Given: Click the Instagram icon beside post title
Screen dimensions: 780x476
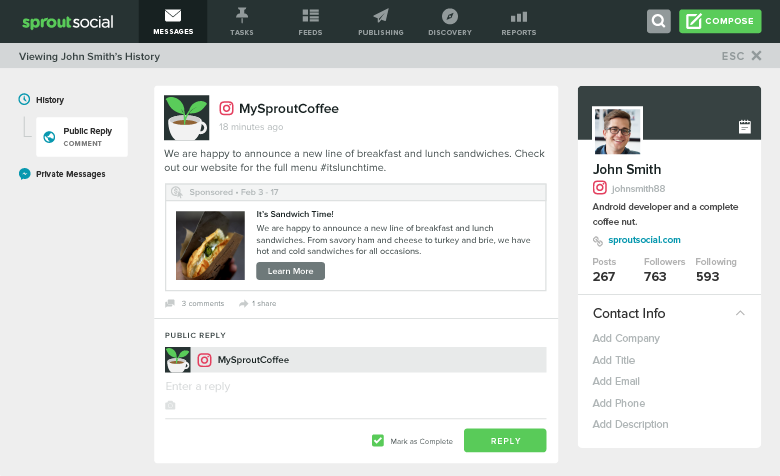Looking at the screenshot, I should click(x=226, y=108).
